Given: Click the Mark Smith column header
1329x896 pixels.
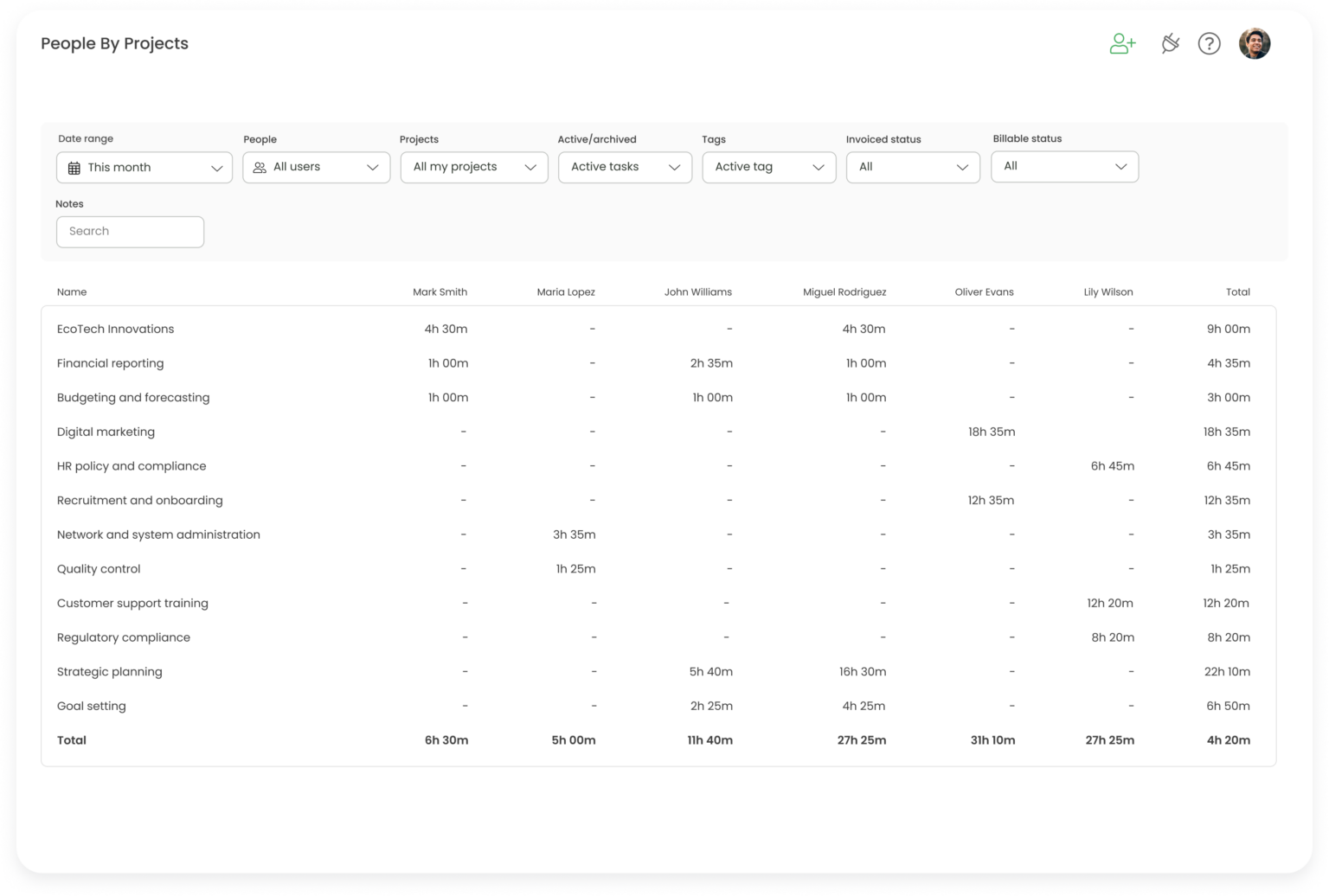Looking at the screenshot, I should click(x=440, y=291).
